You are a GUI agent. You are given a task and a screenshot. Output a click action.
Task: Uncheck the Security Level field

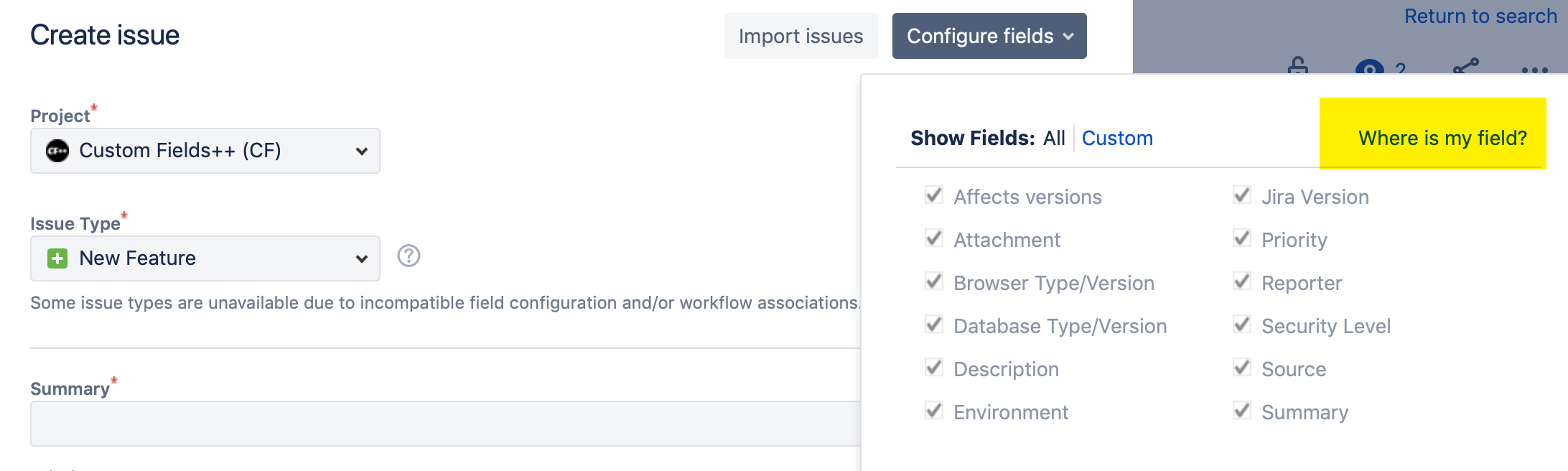pyautogui.click(x=1241, y=325)
